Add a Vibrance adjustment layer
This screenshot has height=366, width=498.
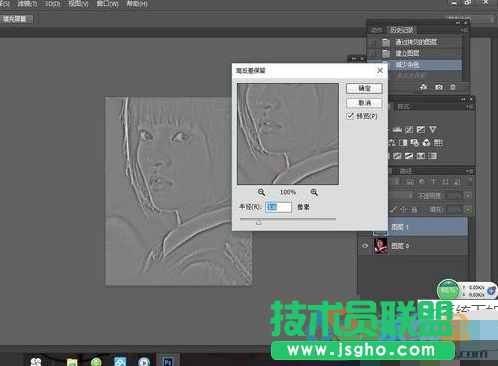click(x=433, y=129)
